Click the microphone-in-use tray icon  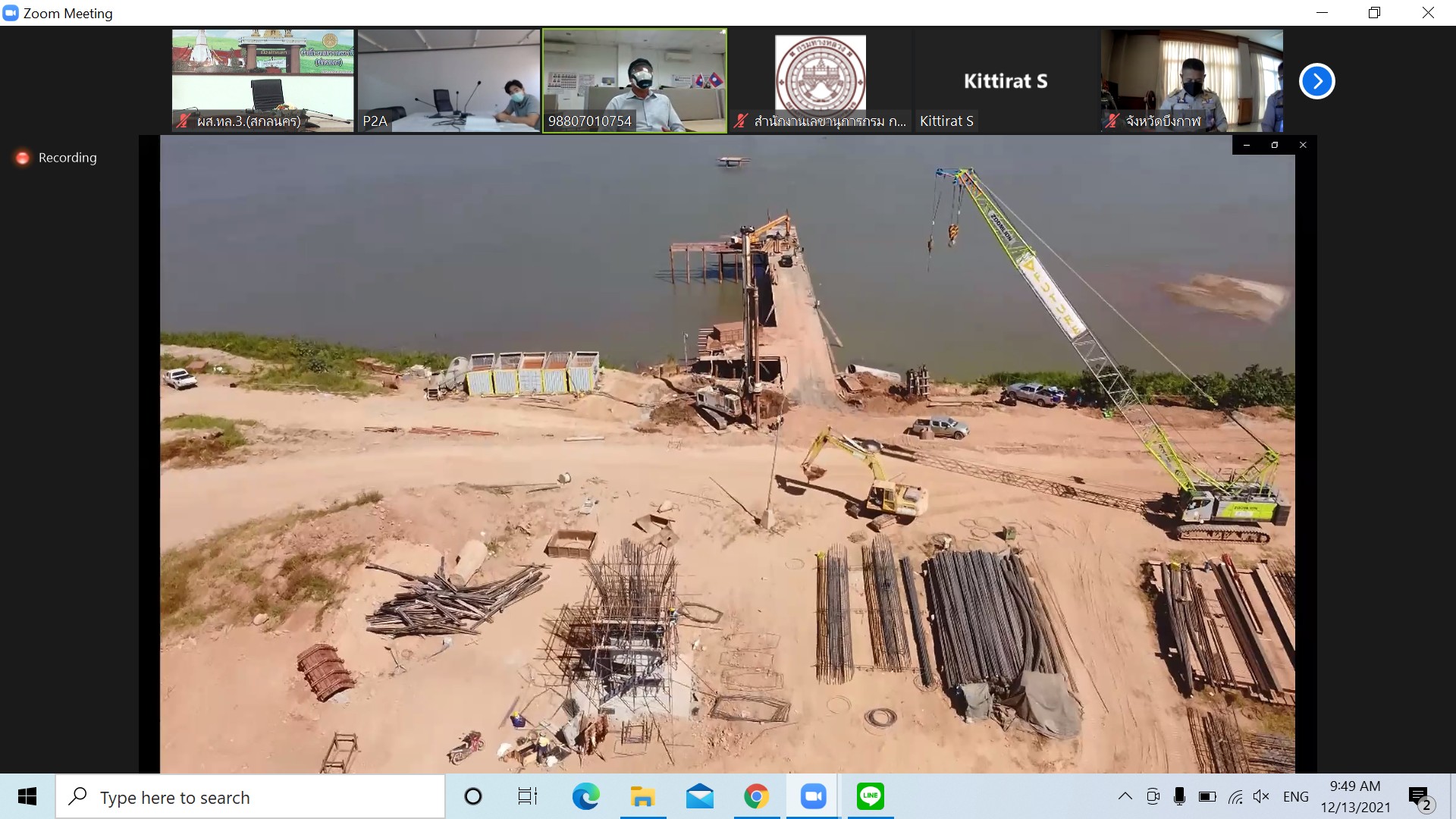click(1179, 796)
